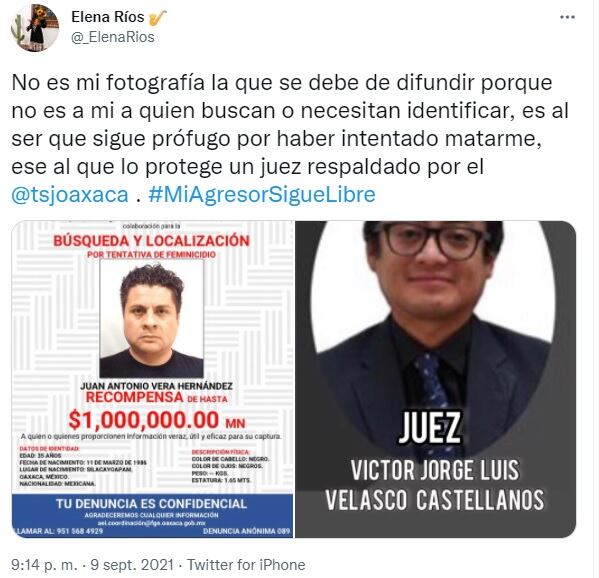The height and width of the screenshot is (578, 599).
Task: Click the blue Tu Denuncia es Confidencial banner
Action: click(152, 516)
